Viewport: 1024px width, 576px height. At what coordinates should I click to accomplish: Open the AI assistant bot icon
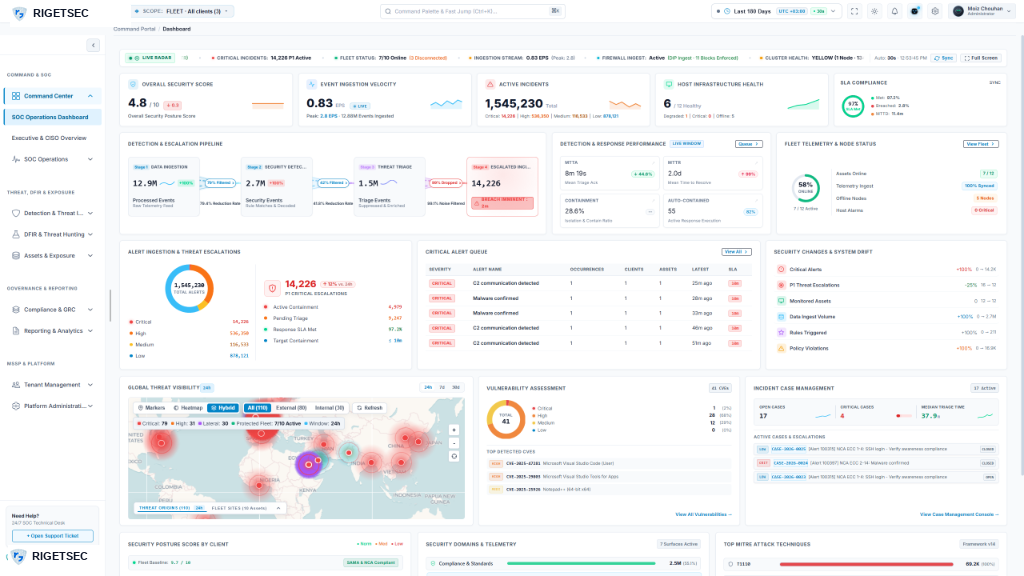tap(915, 11)
